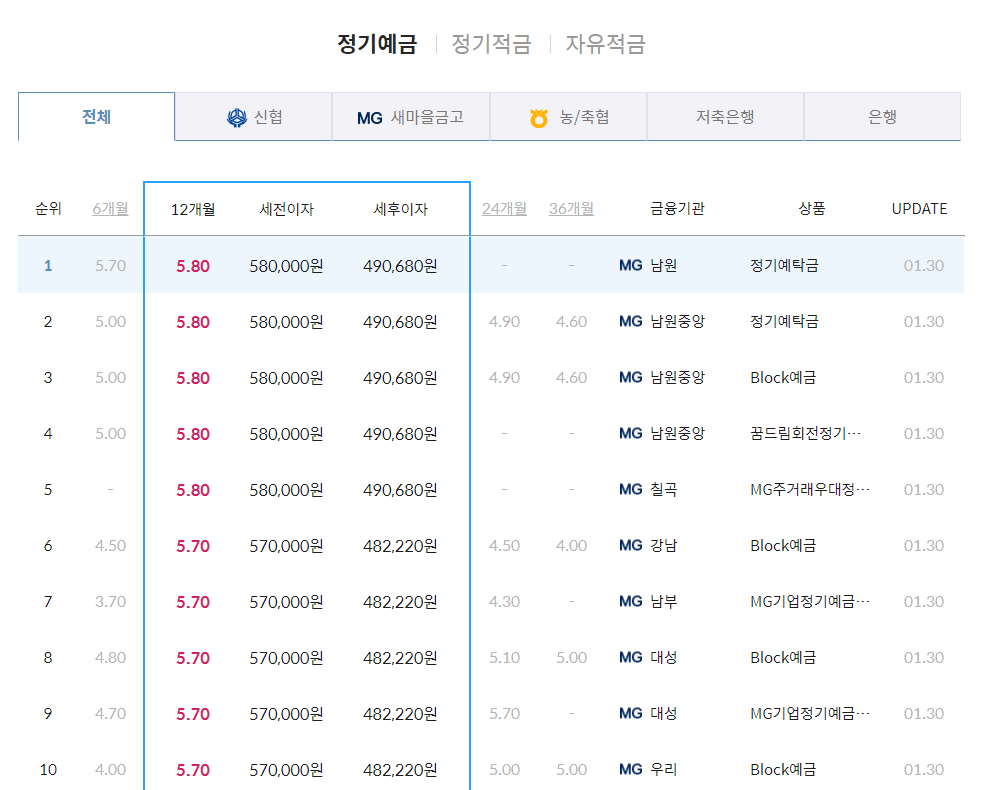The height and width of the screenshot is (790, 989).
Task: Sort by the 36개월 column link
Action: (571, 208)
